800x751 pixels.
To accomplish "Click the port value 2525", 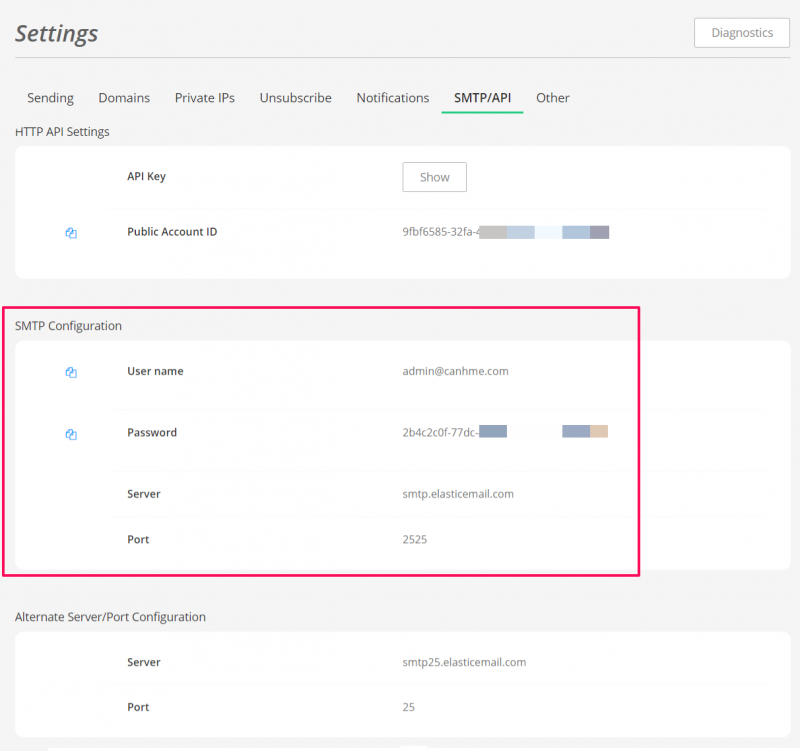I will point(414,539).
